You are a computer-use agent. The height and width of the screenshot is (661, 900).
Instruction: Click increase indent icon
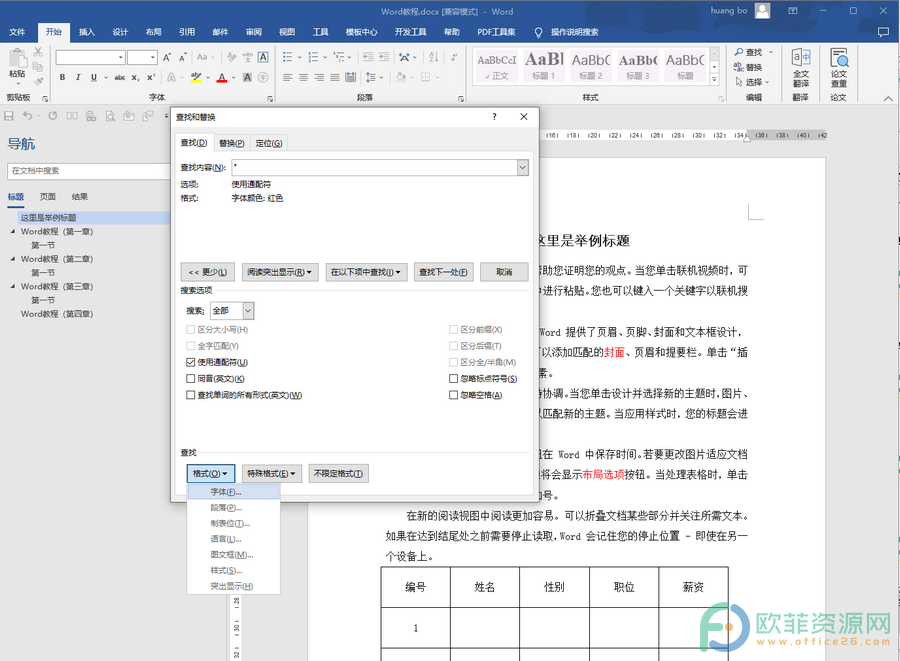tap(384, 57)
